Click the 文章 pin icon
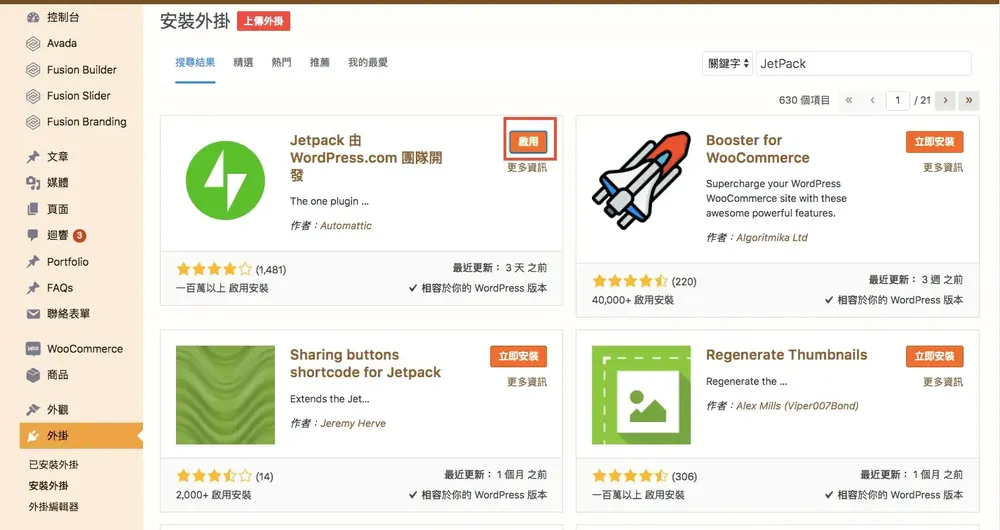 click(x=33, y=157)
